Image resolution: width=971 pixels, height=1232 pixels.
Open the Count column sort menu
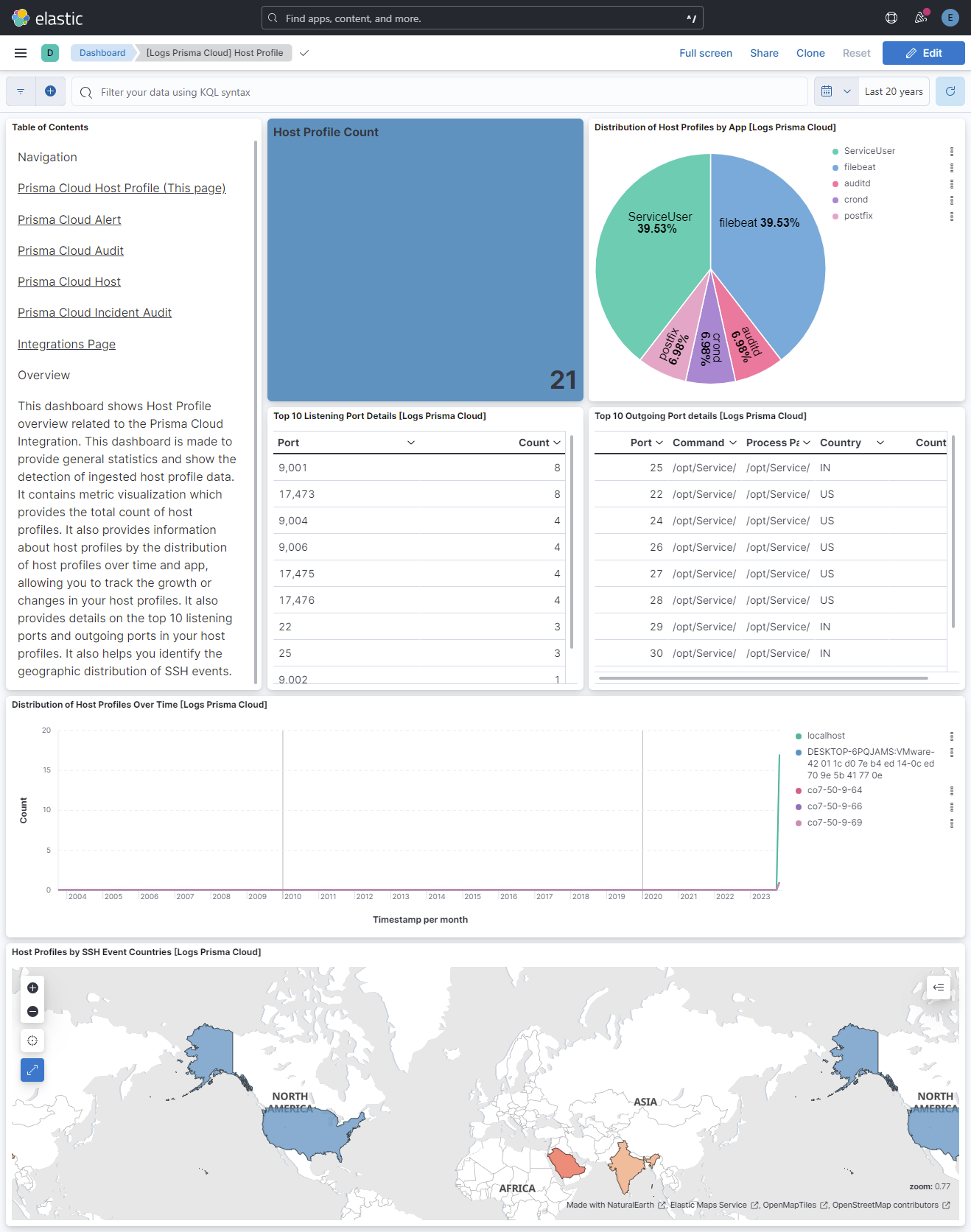pyautogui.click(x=557, y=443)
